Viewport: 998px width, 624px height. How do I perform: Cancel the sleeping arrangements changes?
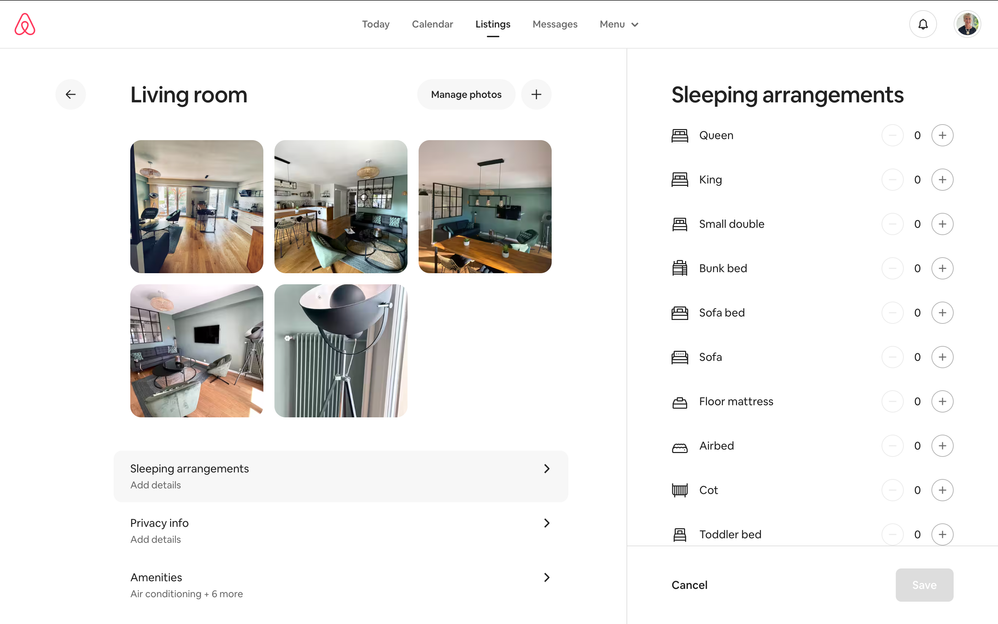(689, 585)
